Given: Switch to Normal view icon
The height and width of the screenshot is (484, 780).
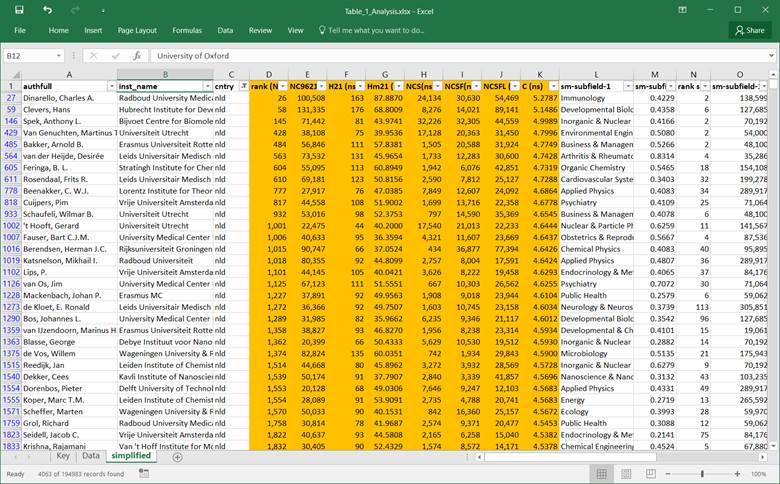Looking at the screenshot, I should pyautogui.click(x=601, y=474).
